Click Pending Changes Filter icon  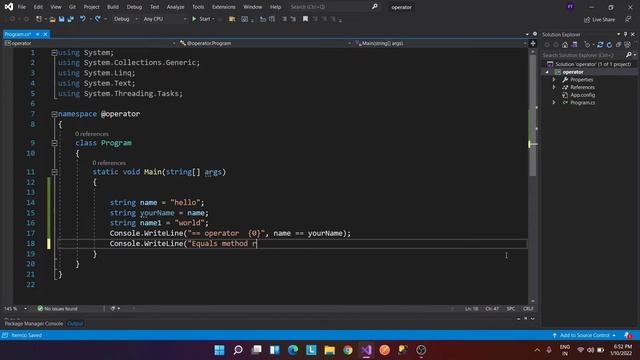point(587,45)
